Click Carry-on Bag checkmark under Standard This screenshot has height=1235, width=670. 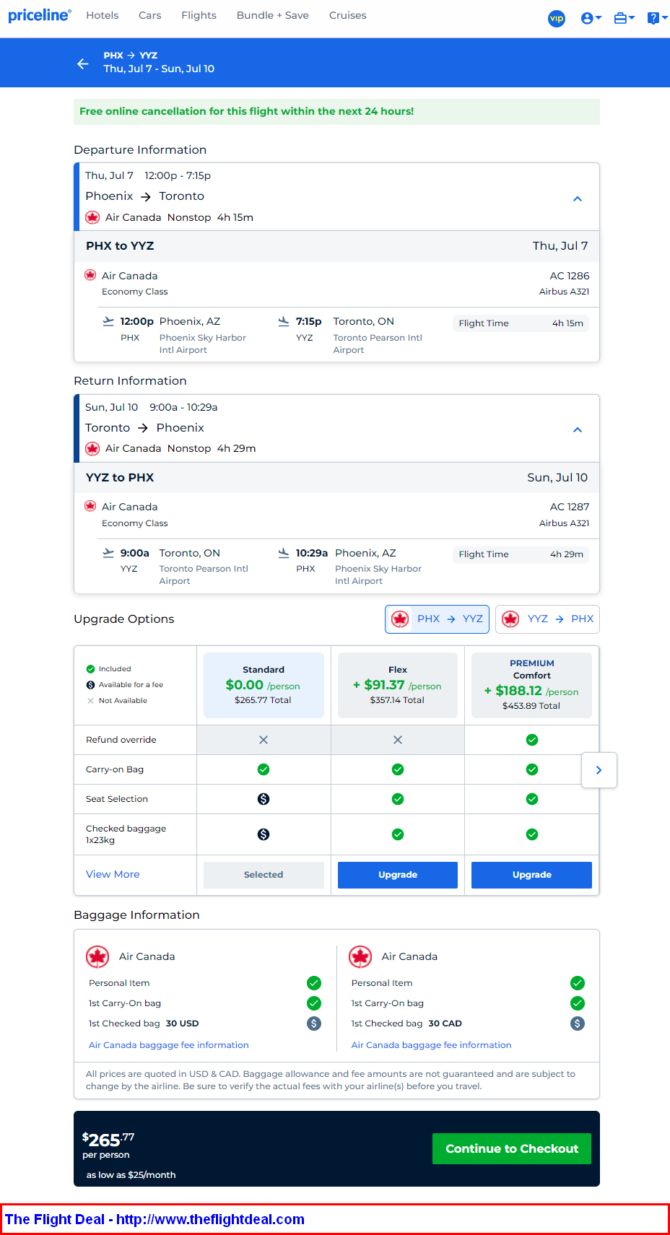[264, 769]
